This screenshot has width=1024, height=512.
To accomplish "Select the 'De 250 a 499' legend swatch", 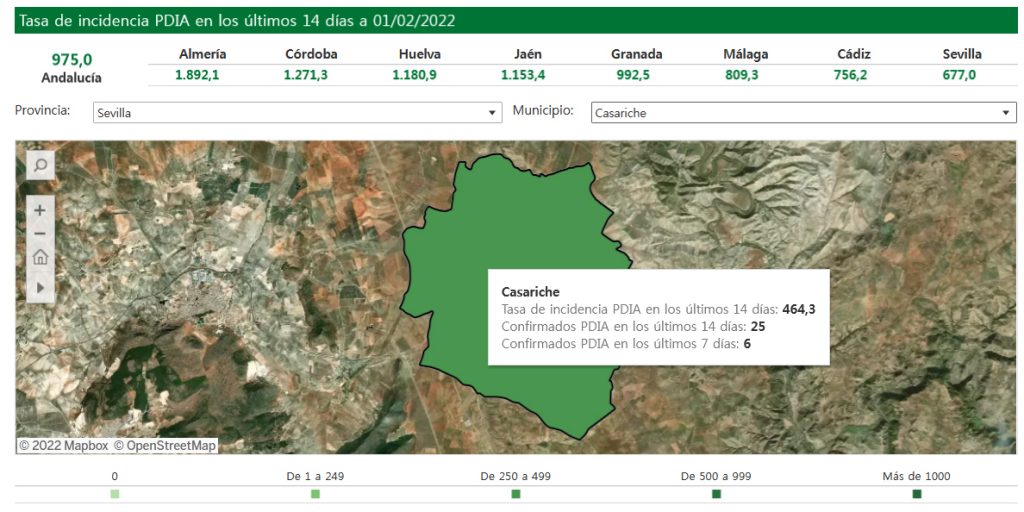I will [x=516, y=494].
